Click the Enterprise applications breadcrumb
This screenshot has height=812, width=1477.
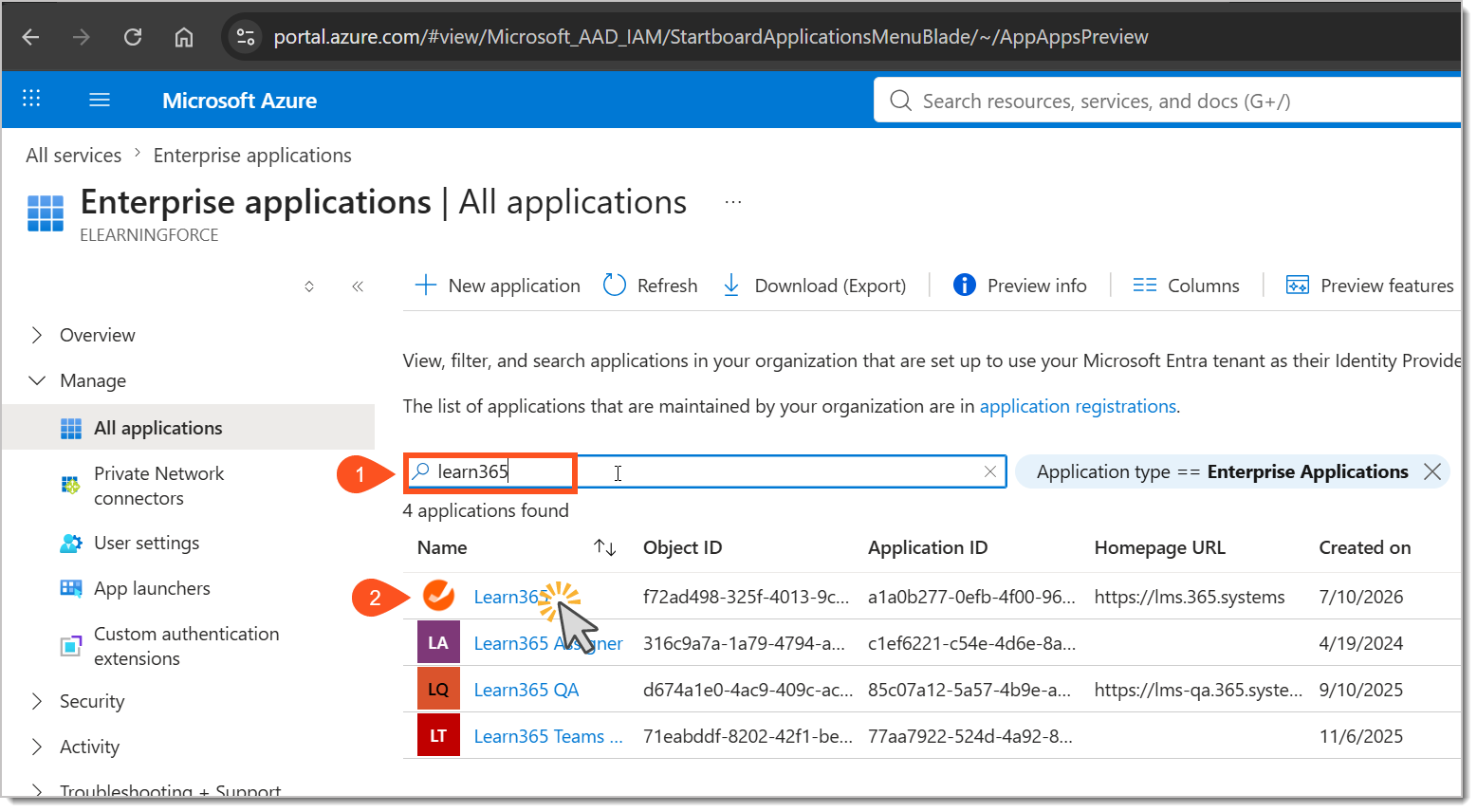pos(252,156)
